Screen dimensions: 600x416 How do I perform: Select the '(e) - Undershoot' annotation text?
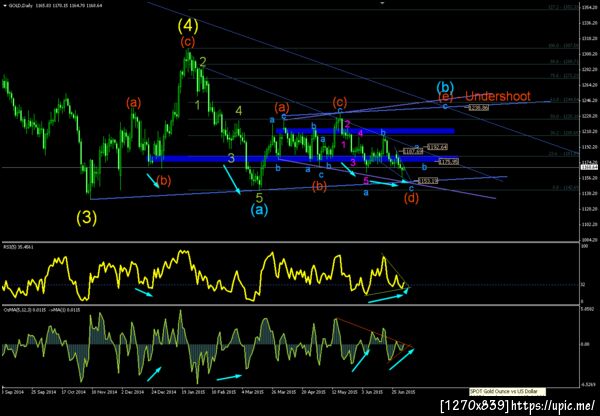tap(484, 96)
